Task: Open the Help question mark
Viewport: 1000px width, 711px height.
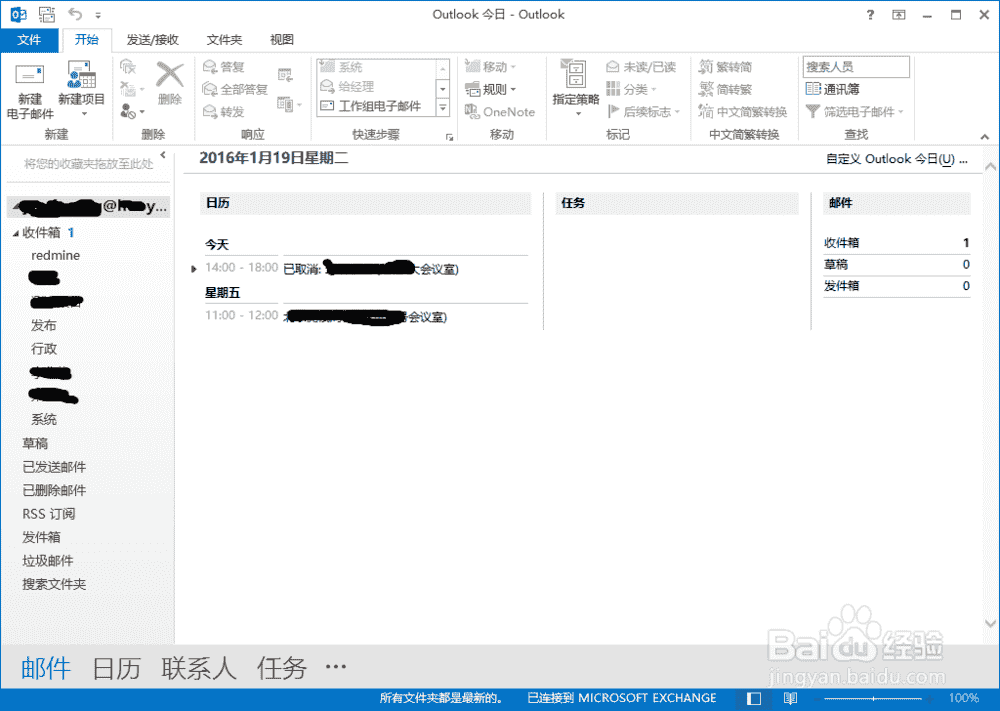Action: (870, 15)
